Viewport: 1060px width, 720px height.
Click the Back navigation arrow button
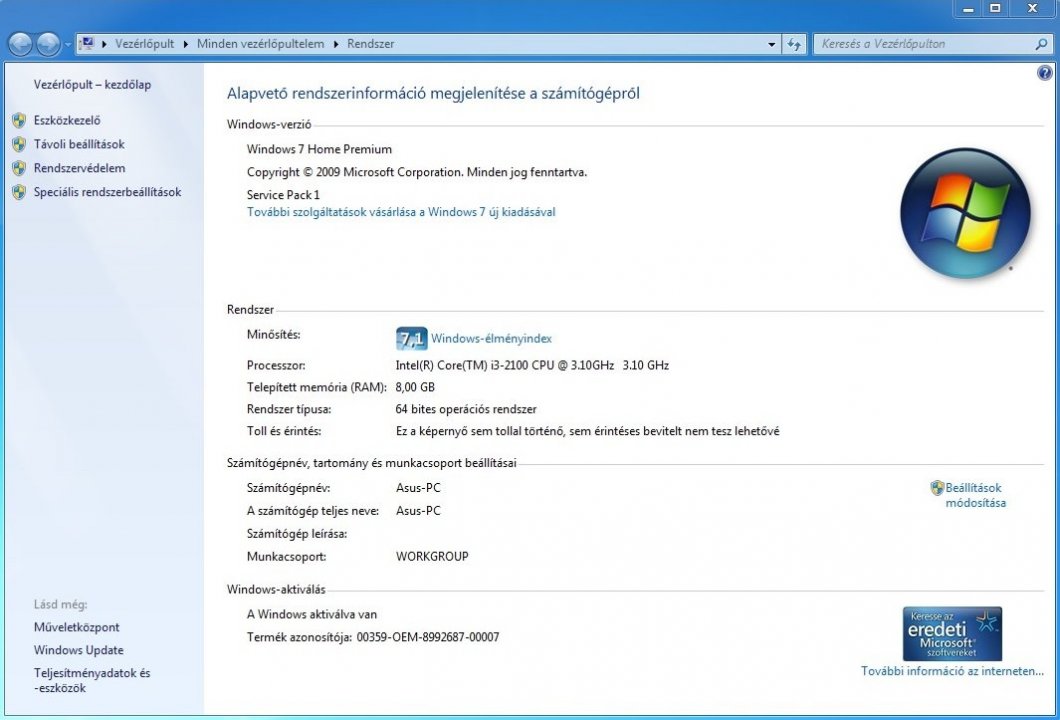tap(20, 45)
